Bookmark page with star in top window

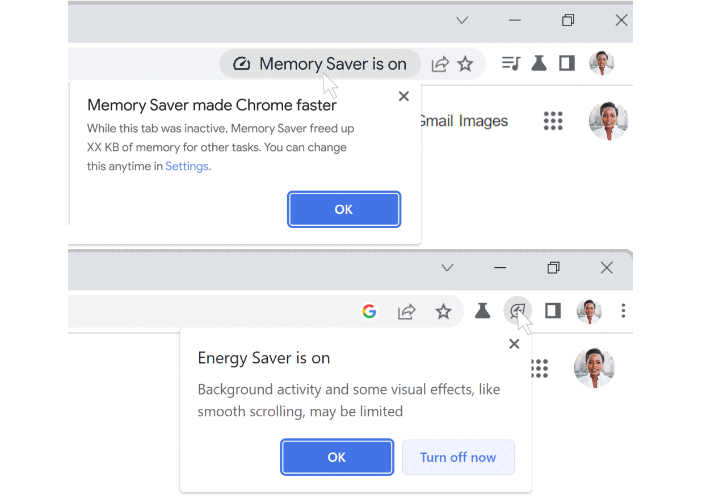click(x=465, y=64)
